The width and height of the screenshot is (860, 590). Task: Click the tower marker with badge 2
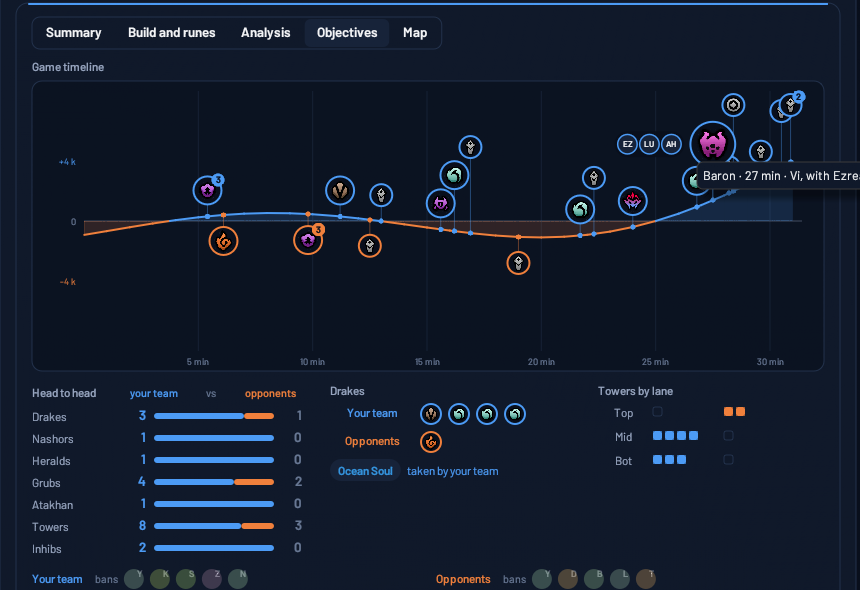point(791,104)
